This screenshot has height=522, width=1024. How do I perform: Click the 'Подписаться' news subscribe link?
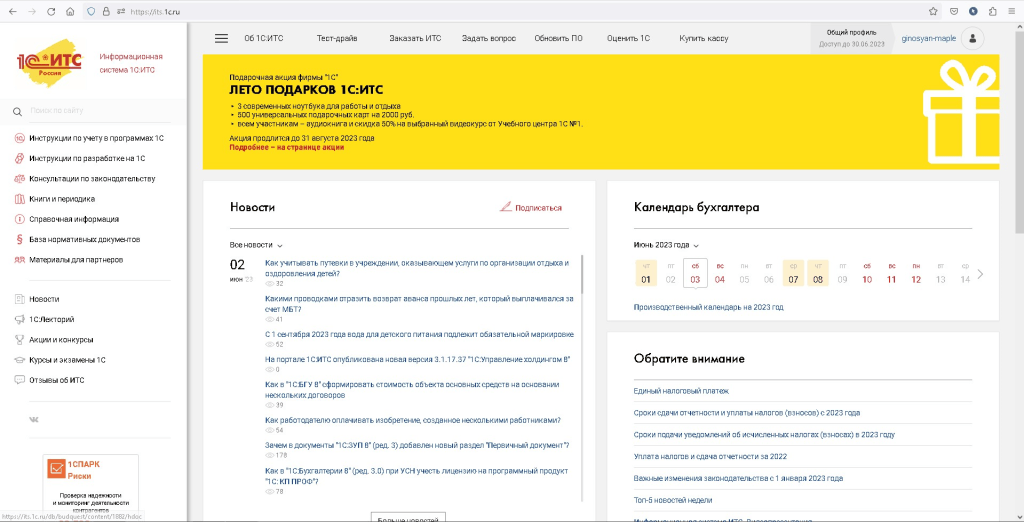[531, 208]
